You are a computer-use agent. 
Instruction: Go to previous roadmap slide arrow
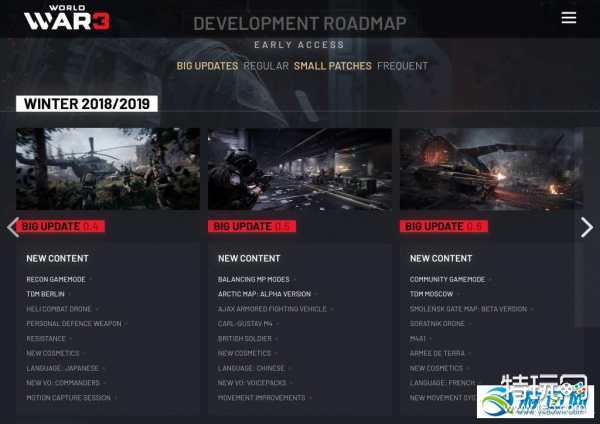click(13, 227)
